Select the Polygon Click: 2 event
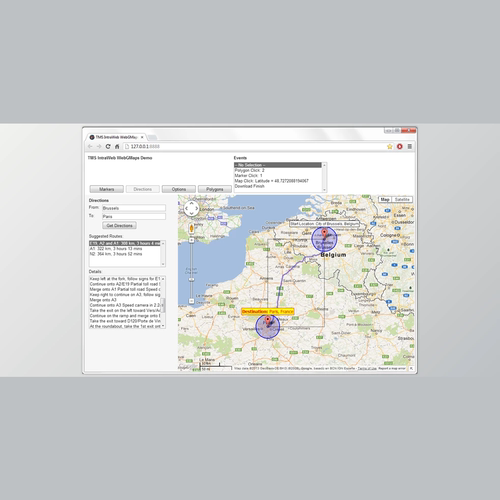 coord(278,170)
